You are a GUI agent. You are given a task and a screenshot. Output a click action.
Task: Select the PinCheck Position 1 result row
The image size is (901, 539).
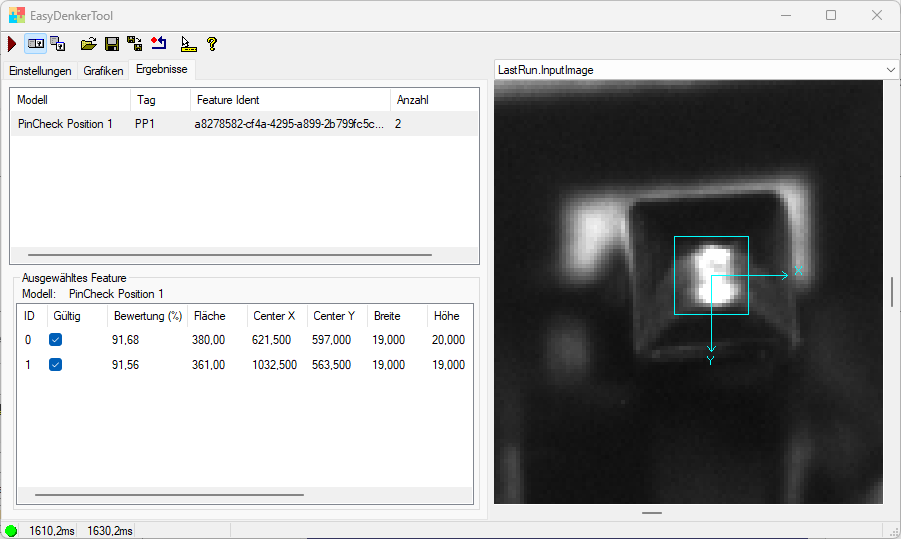click(66, 124)
